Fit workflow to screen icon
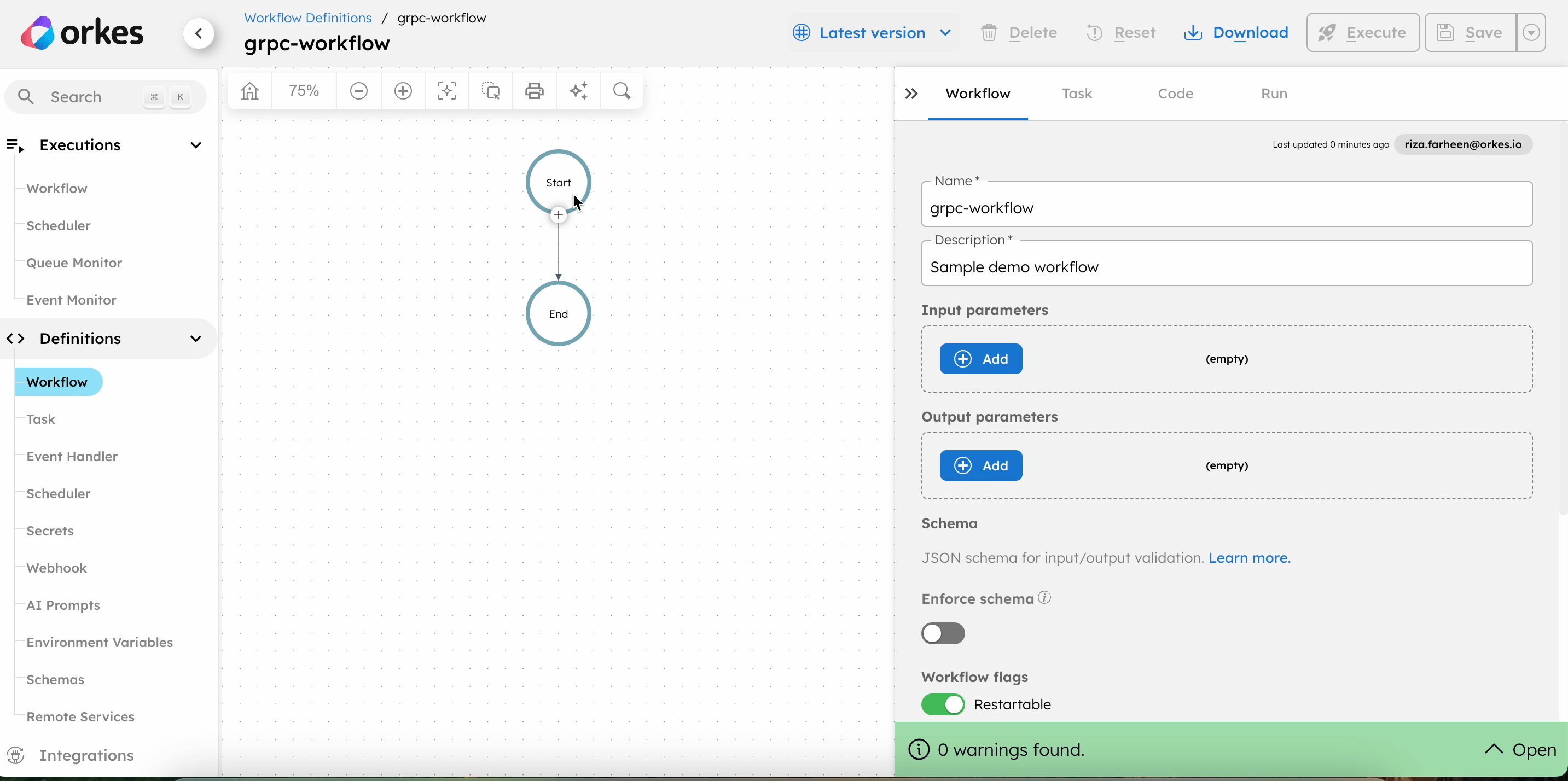Image resolution: width=1568 pixels, height=781 pixels. click(x=447, y=91)
